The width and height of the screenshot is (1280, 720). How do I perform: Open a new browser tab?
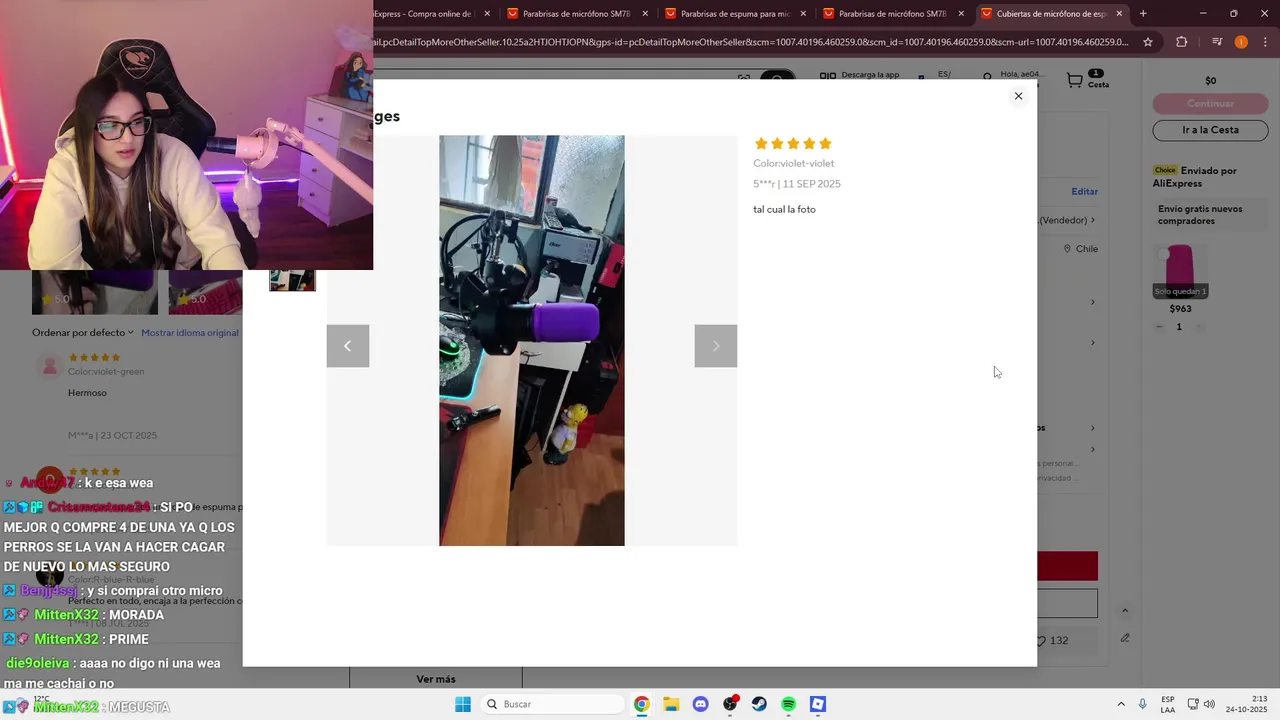(1143, 14)
